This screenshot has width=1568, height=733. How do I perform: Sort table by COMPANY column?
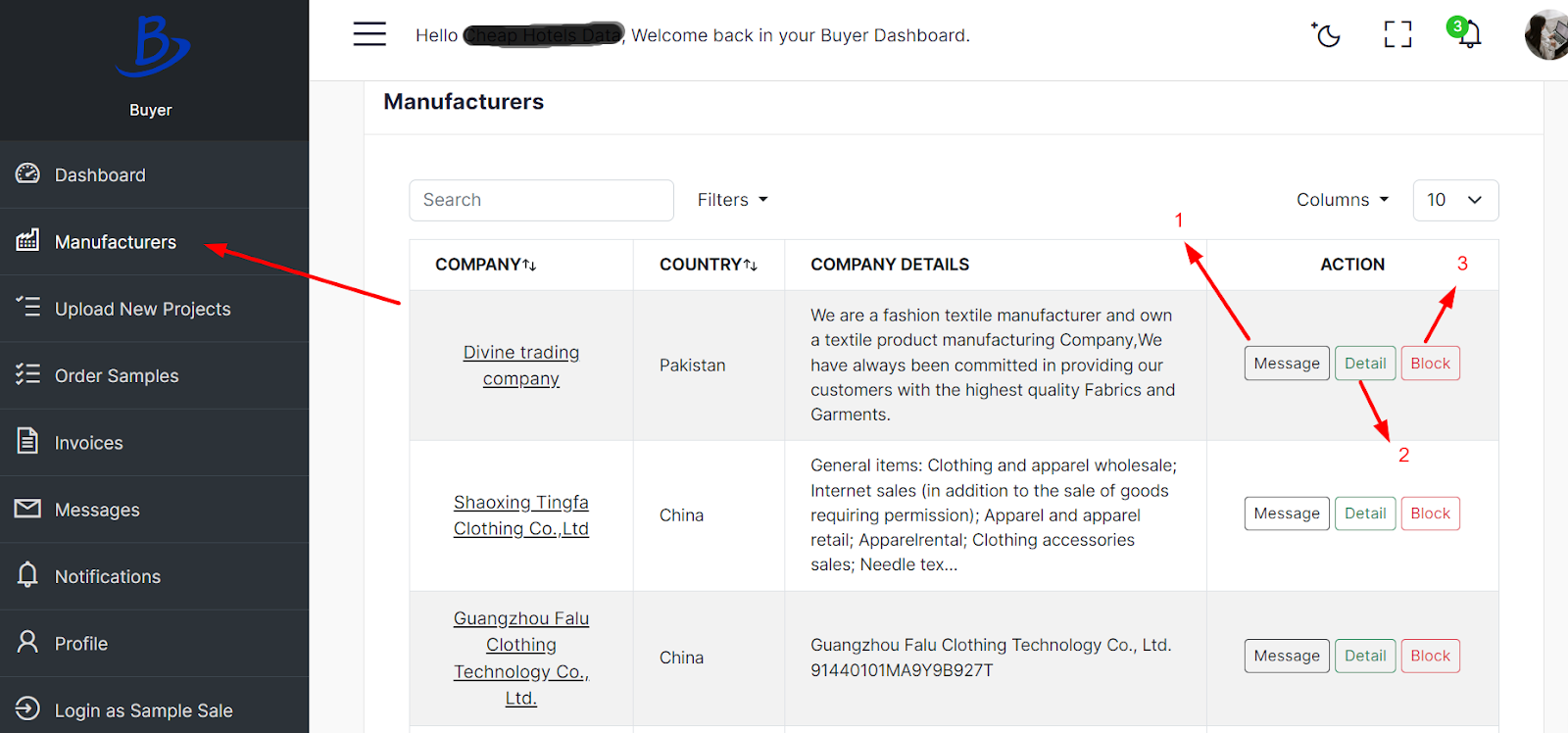click(x=486, y=265)
